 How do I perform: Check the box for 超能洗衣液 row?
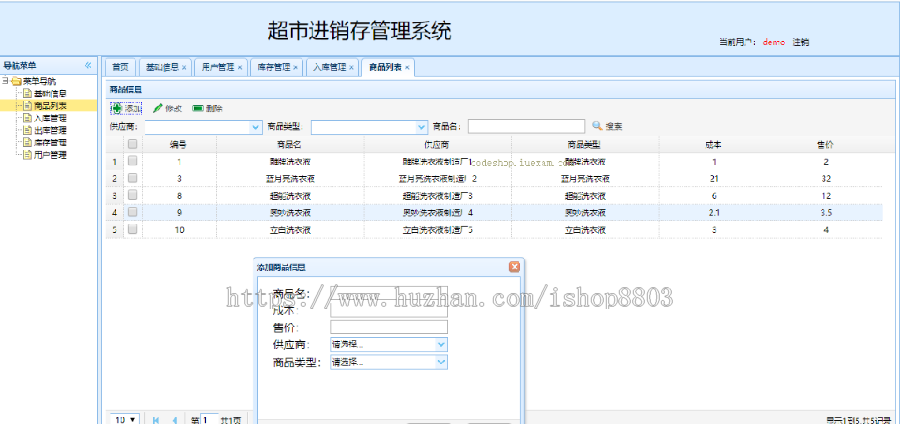pyautogui.click(x=132, y=195)
